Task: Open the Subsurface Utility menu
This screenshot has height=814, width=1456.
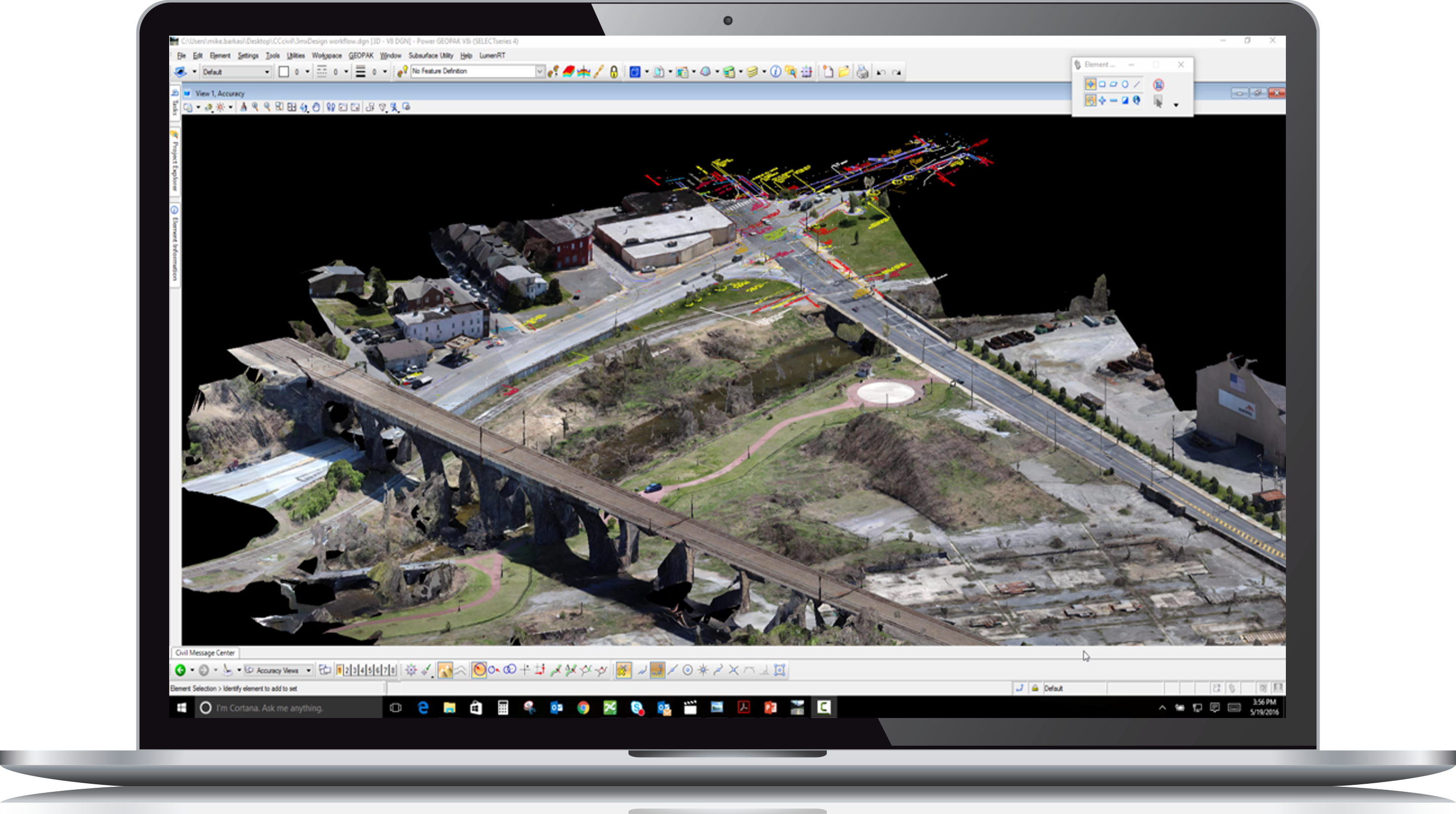Action: click(432, 56)
